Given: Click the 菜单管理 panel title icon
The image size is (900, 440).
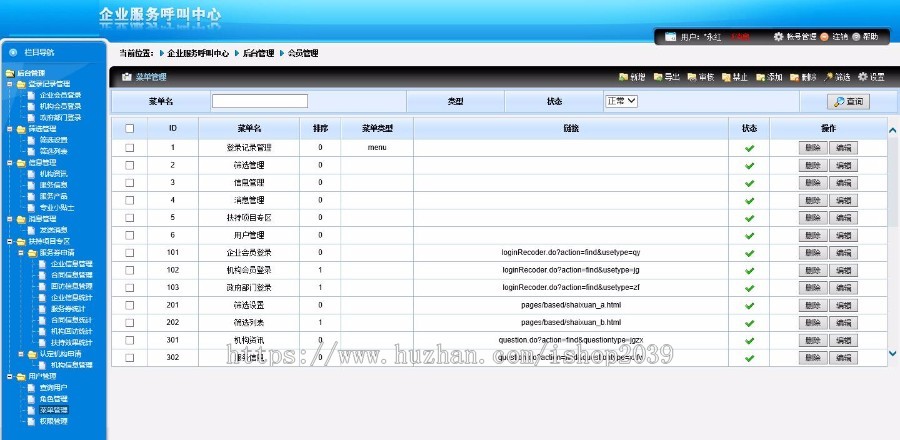Looking at the screenshot, I should (x=127, y=77).
